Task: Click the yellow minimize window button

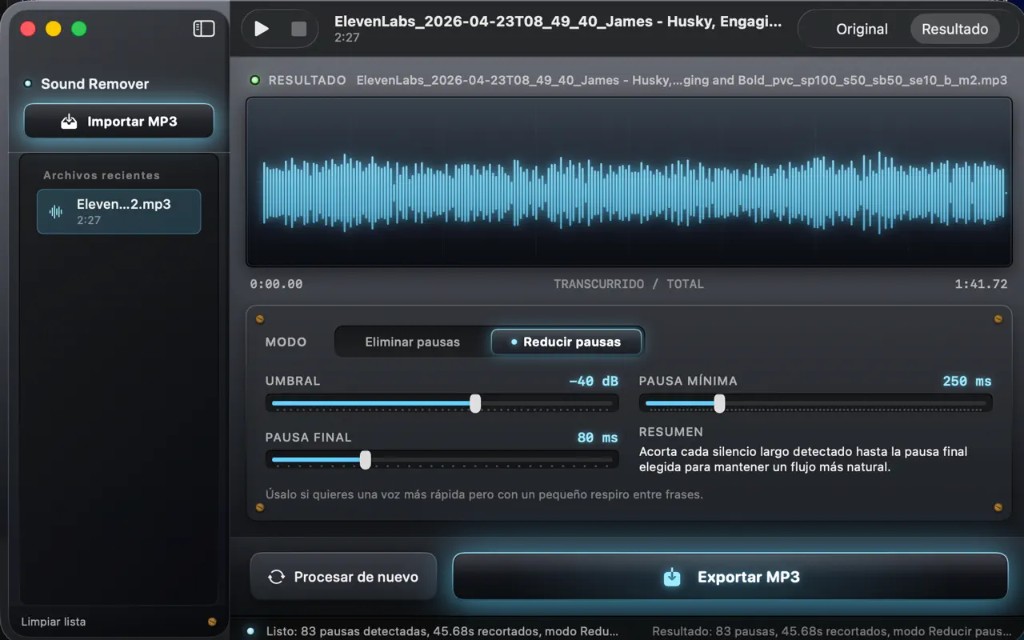Action: pos(54,29)
